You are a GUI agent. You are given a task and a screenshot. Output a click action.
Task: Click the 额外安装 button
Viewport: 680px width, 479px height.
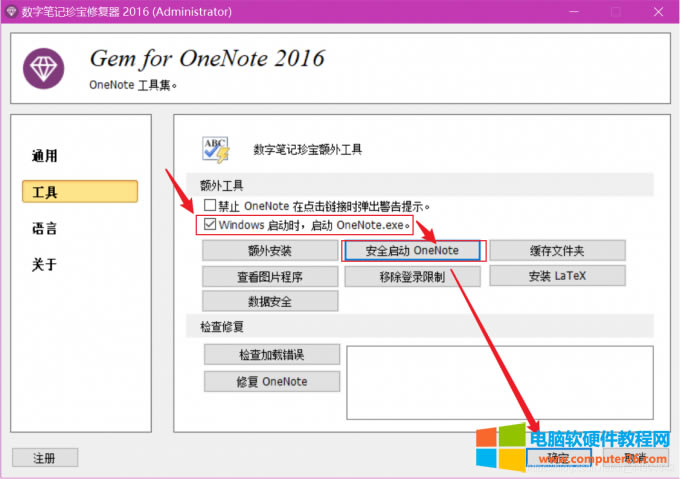click(x=270, y=251)
